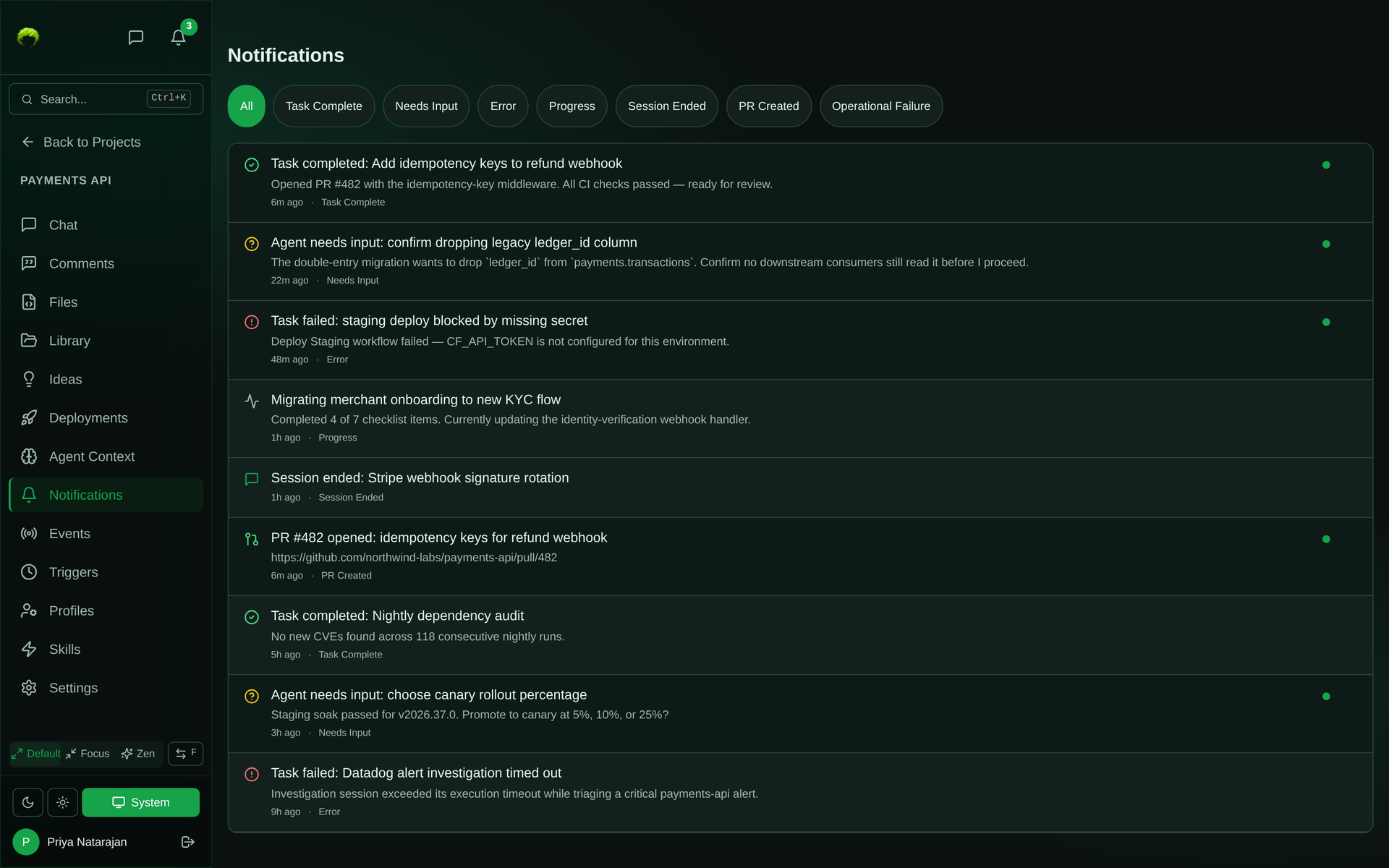
Task: Open project Settings
Action: 106,688
